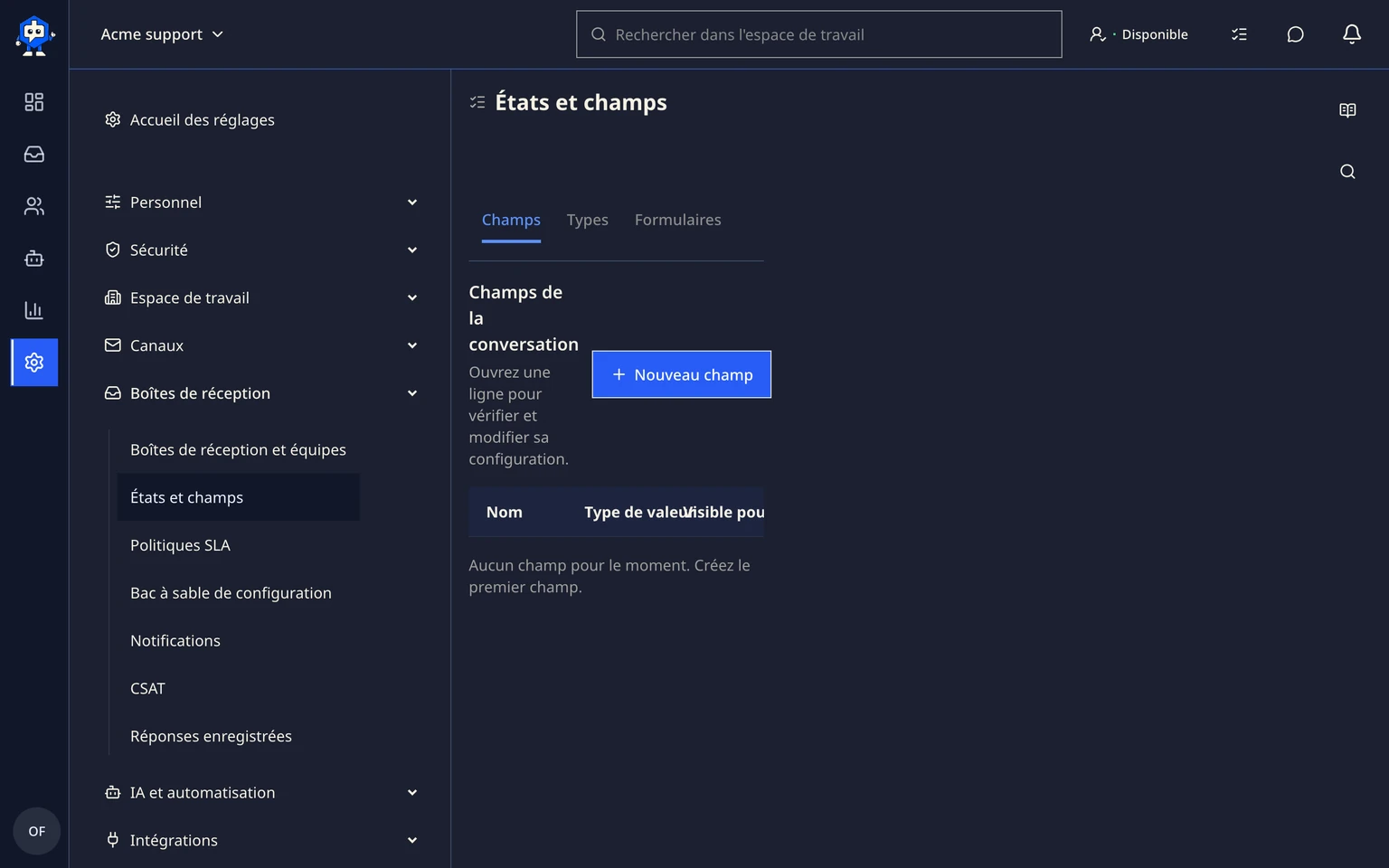Open the help book icon
This screenshot has width=1389, height=868.
point(1347,110)
